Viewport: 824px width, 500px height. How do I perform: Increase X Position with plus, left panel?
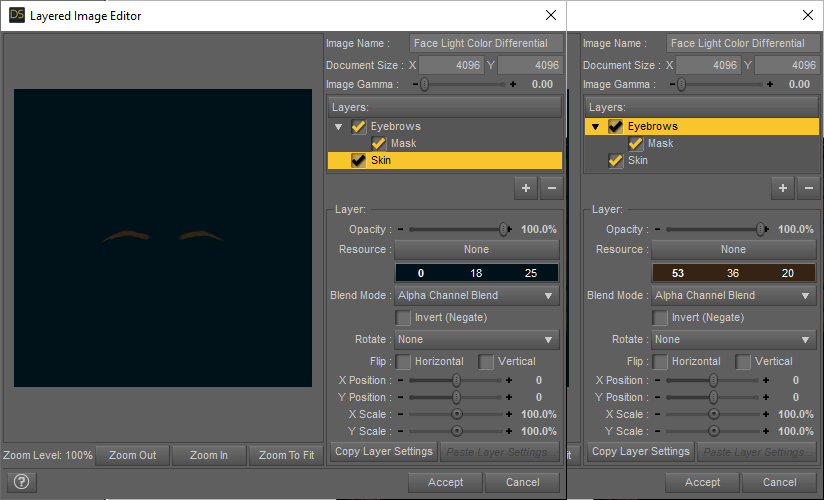(509, 380)
